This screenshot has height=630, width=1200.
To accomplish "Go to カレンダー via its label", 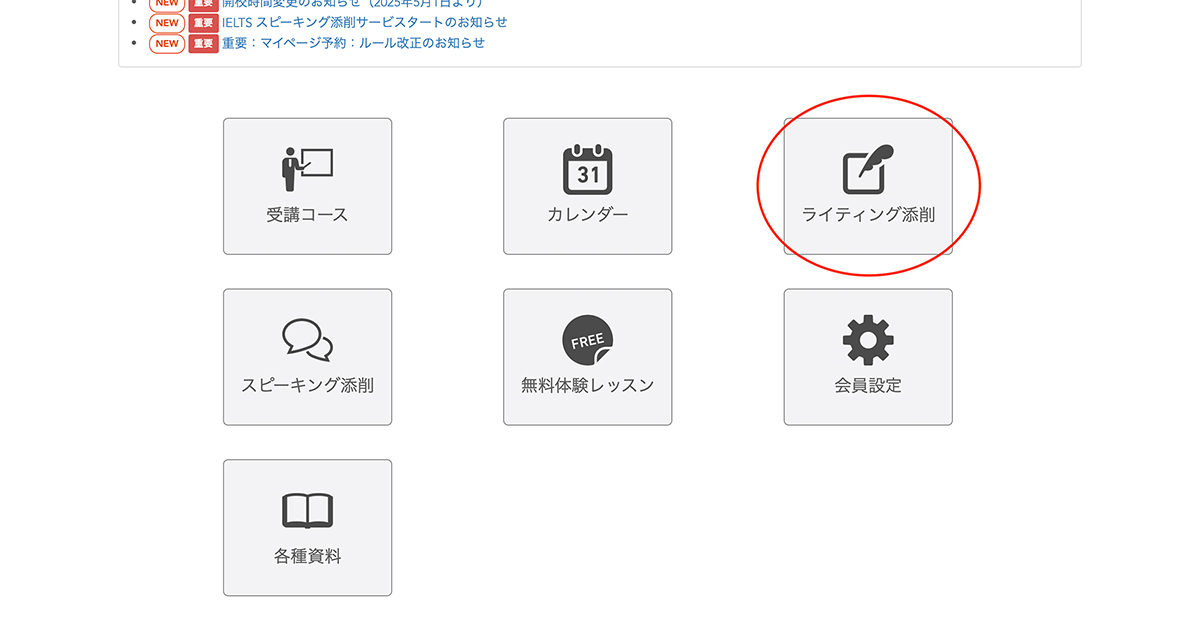I will pos(588,215).
